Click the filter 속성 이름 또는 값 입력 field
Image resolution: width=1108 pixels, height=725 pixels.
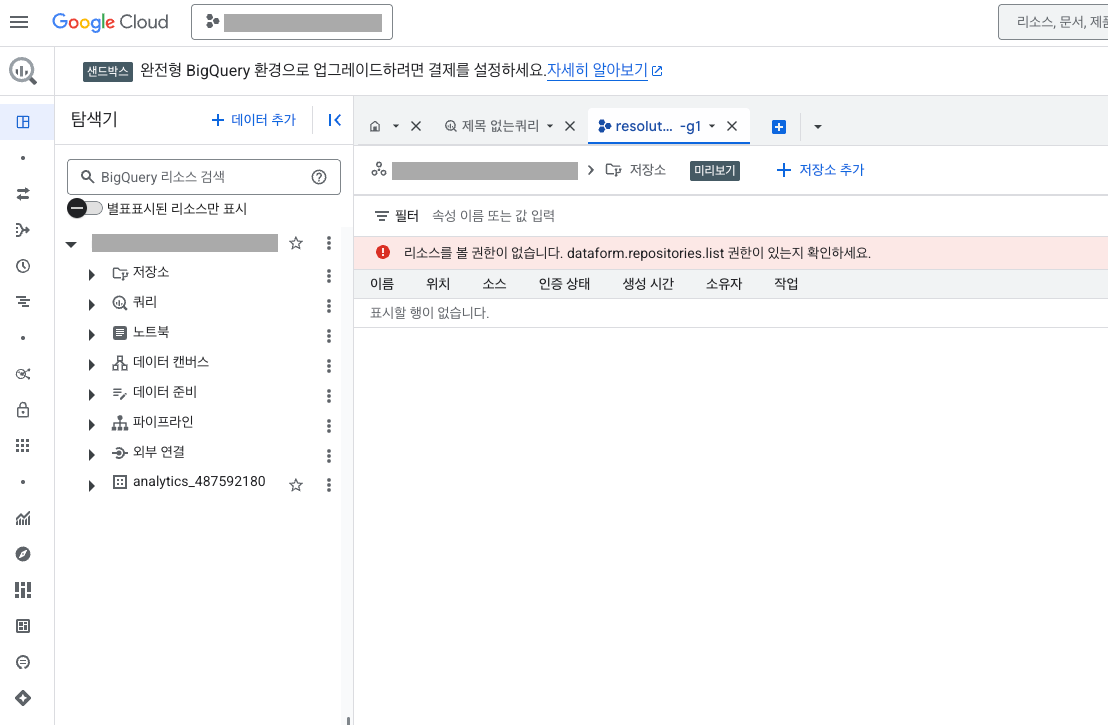pos(493,216)
